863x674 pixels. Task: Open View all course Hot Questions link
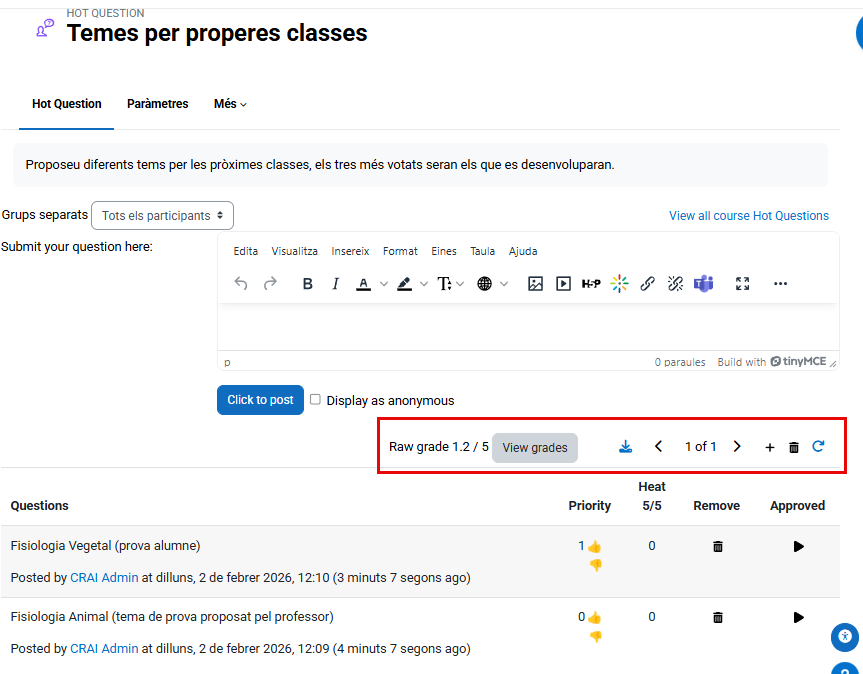[x=748, y=216]
